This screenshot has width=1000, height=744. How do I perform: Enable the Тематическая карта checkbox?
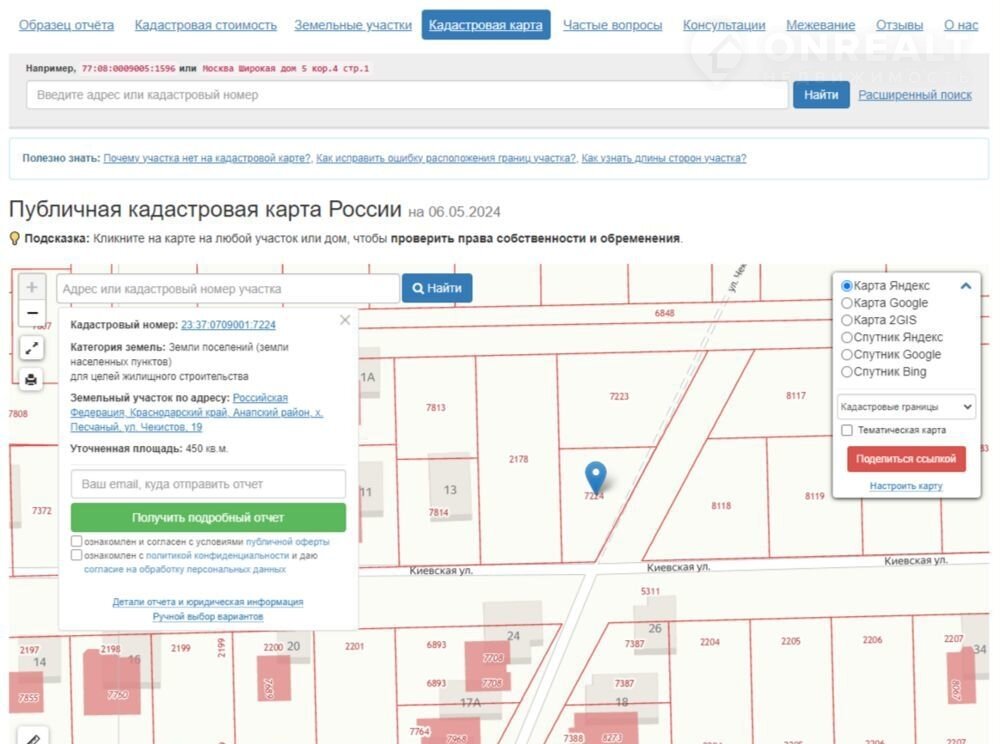pyautogui.click(x=847, y=430)
